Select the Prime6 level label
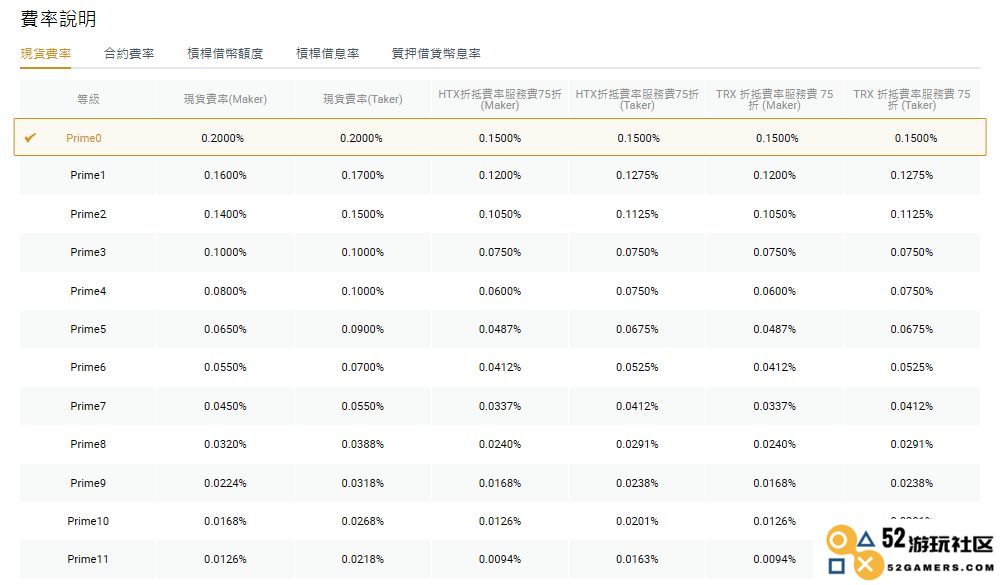The image size is (1003, 585). pos(88,367)
